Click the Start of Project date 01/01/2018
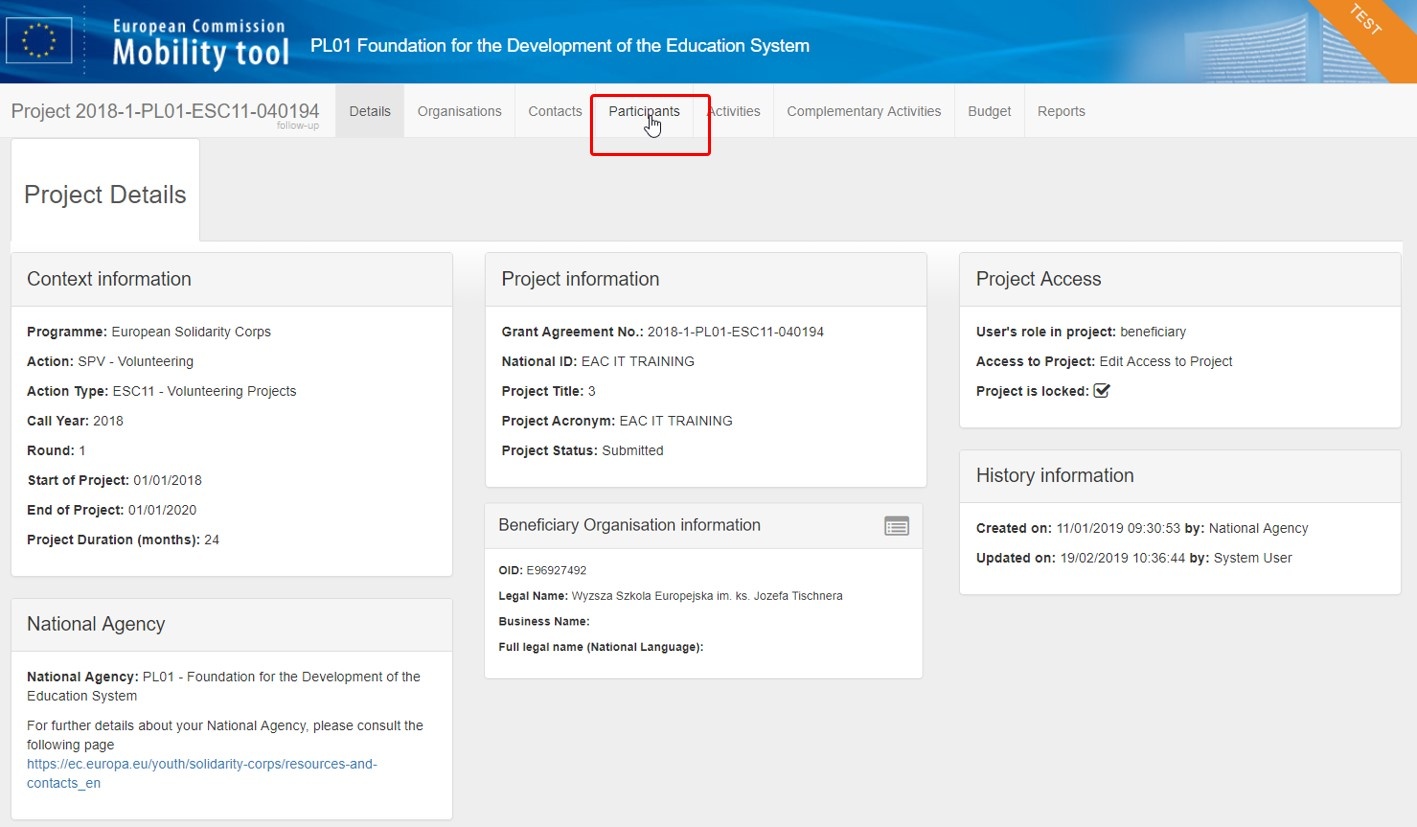Image resolution: width=1417 pixels, height=827 pixels. click(x=167, y=480)
